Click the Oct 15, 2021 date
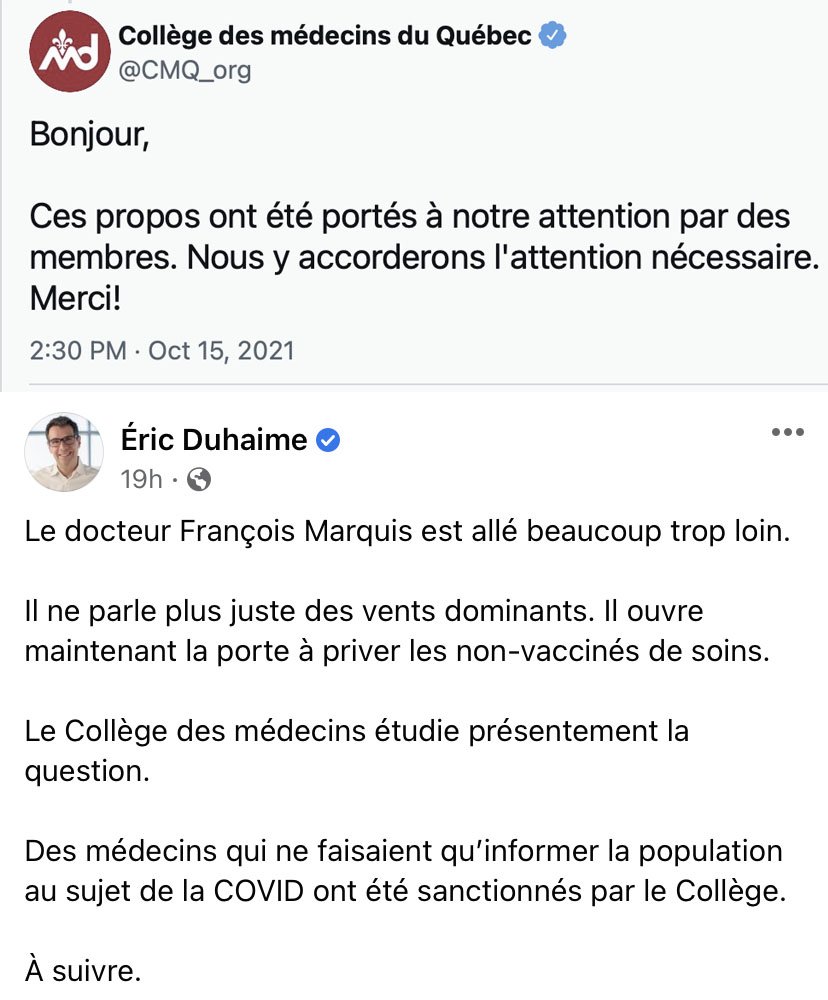This screenshot has width=828, height=1000. pyautogui.click(x=221, y=351)
